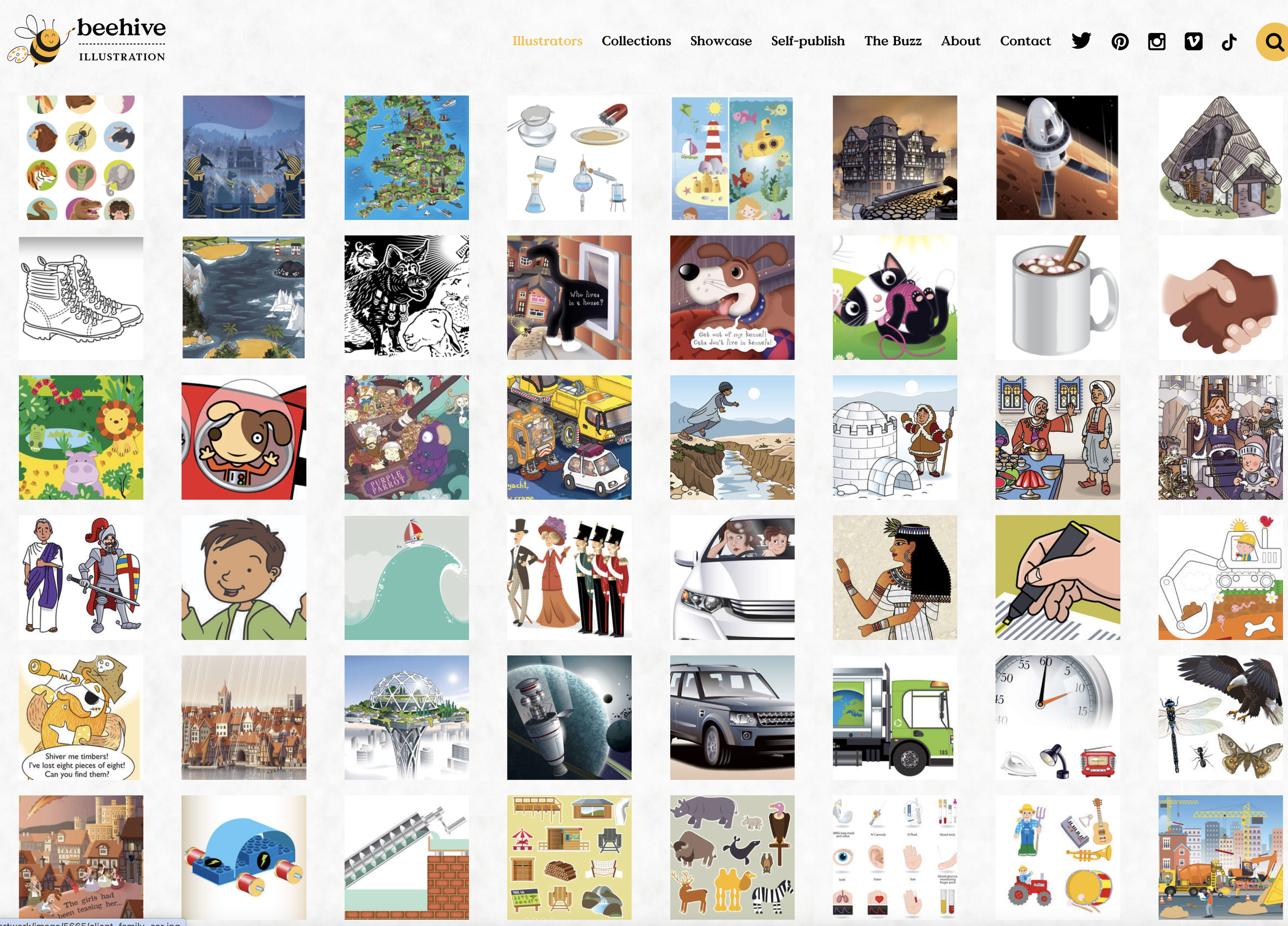Screen dimensions: 1288x926
Task: Open the Vimeo icon link
Action: point(1193,41)
